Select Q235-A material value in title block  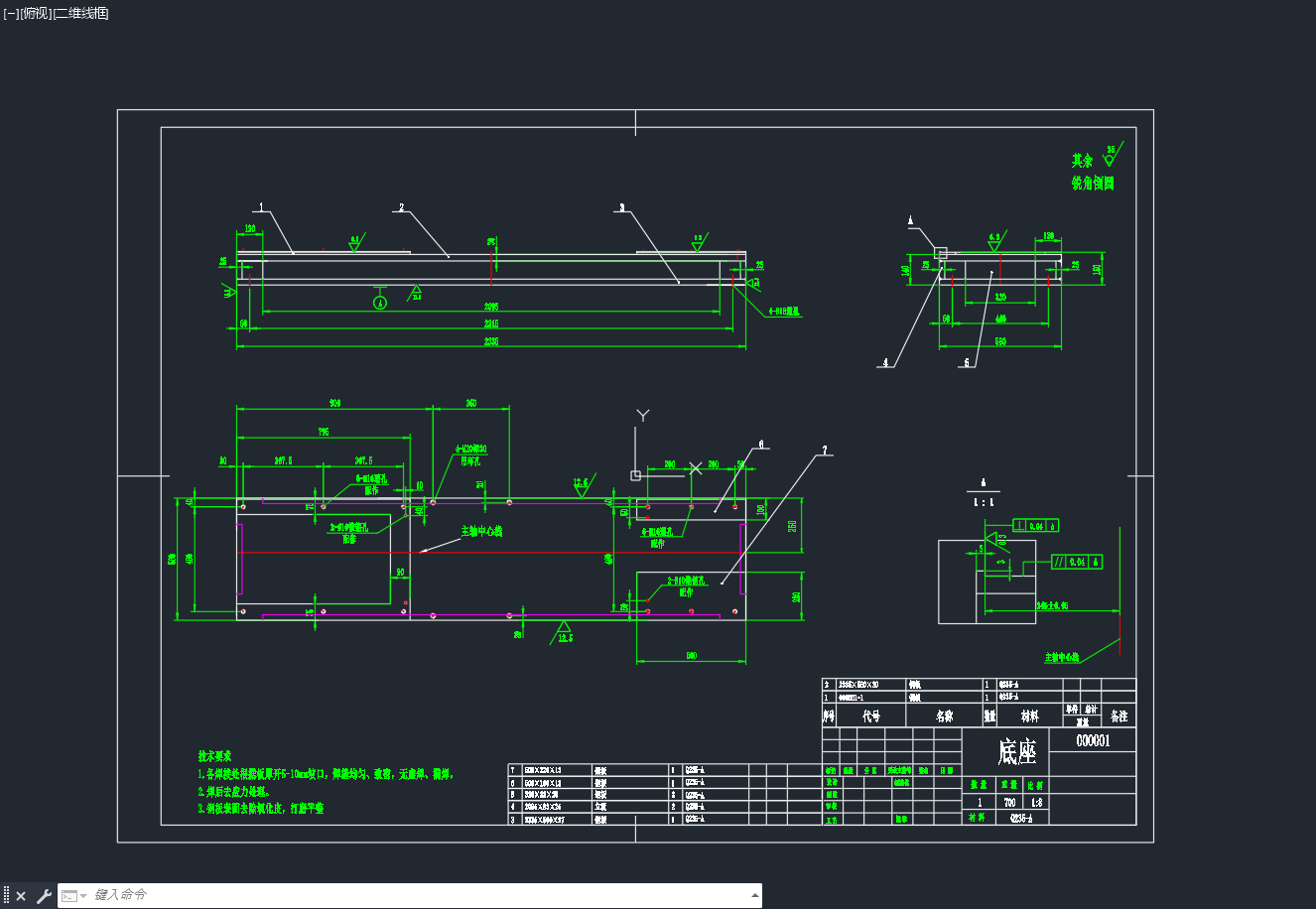(x=1021, y=819)
